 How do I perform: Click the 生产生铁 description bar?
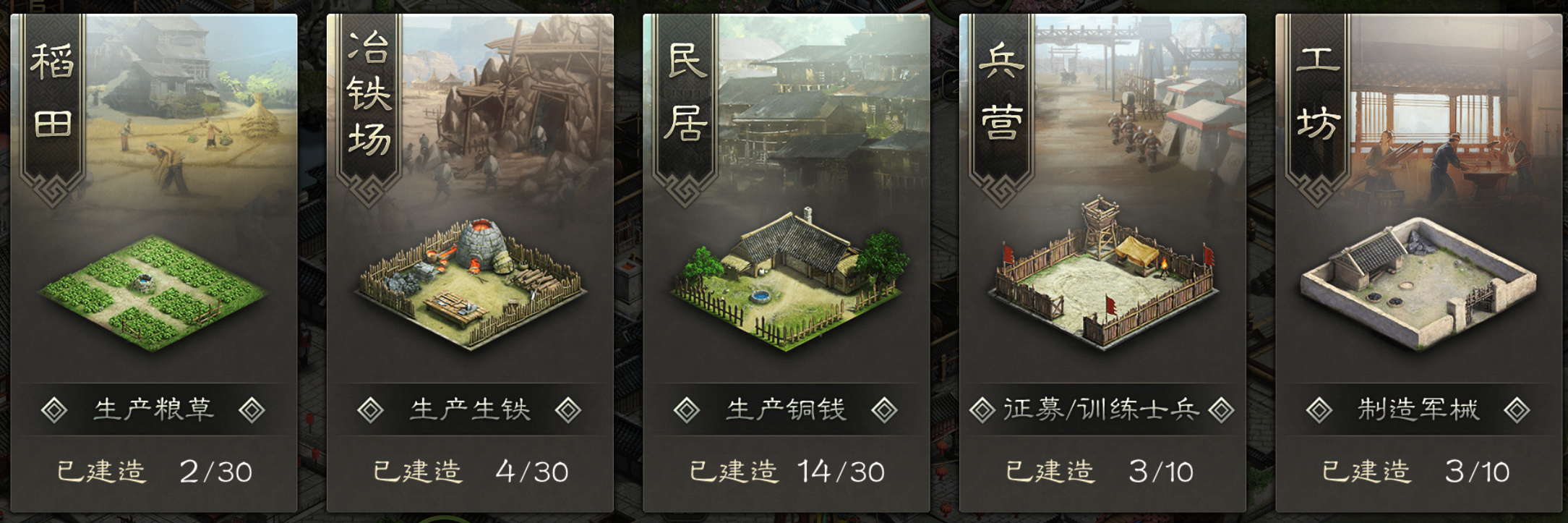click(x=470, y=409)
